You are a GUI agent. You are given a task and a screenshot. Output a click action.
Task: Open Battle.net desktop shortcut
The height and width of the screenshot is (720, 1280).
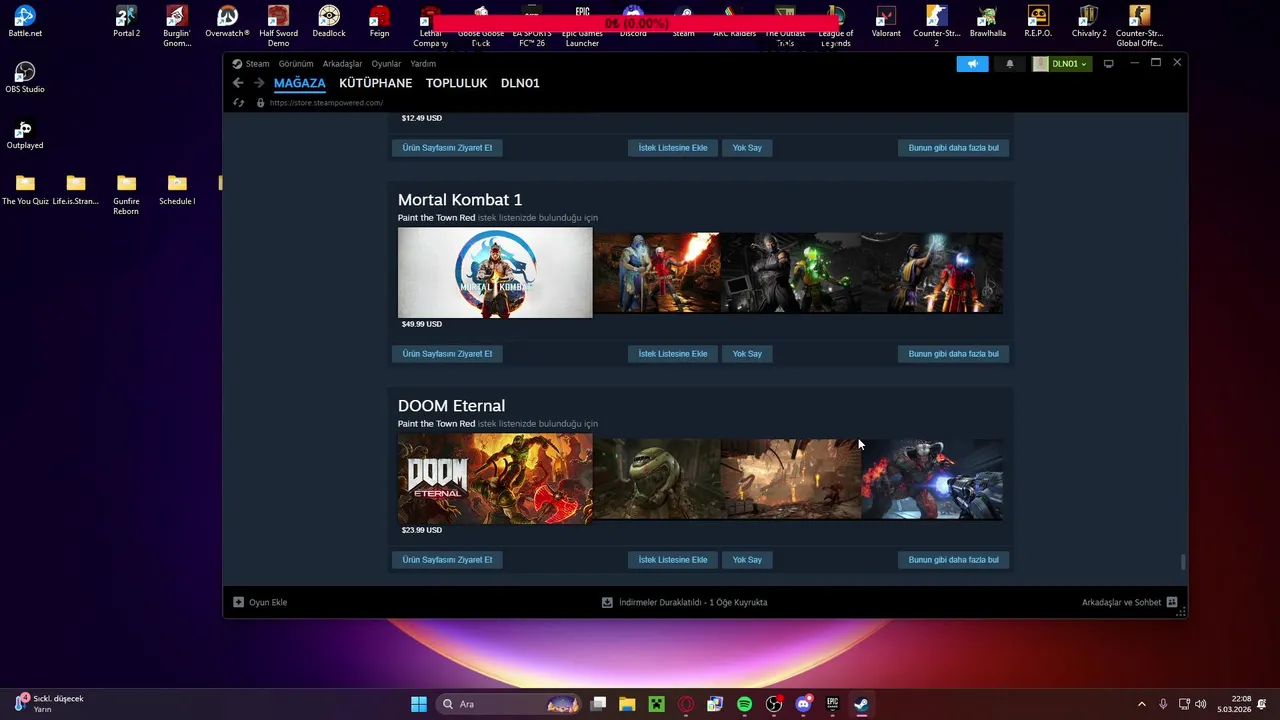tap(25, 22)
